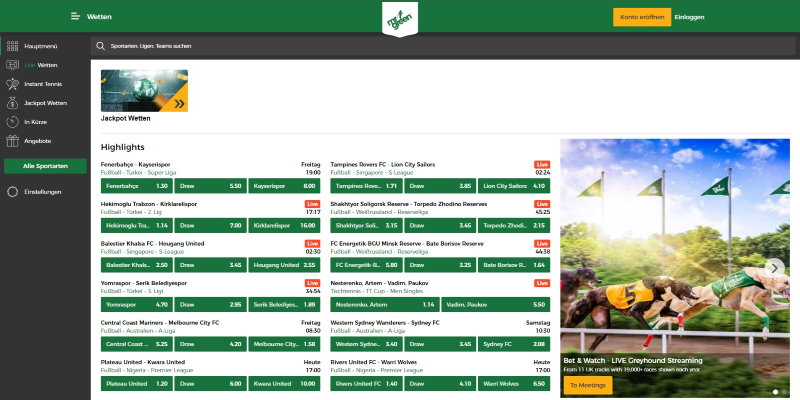
Task: Bet on Shakhtyor Soligorsk at 3.15
Action: (366, 226)
